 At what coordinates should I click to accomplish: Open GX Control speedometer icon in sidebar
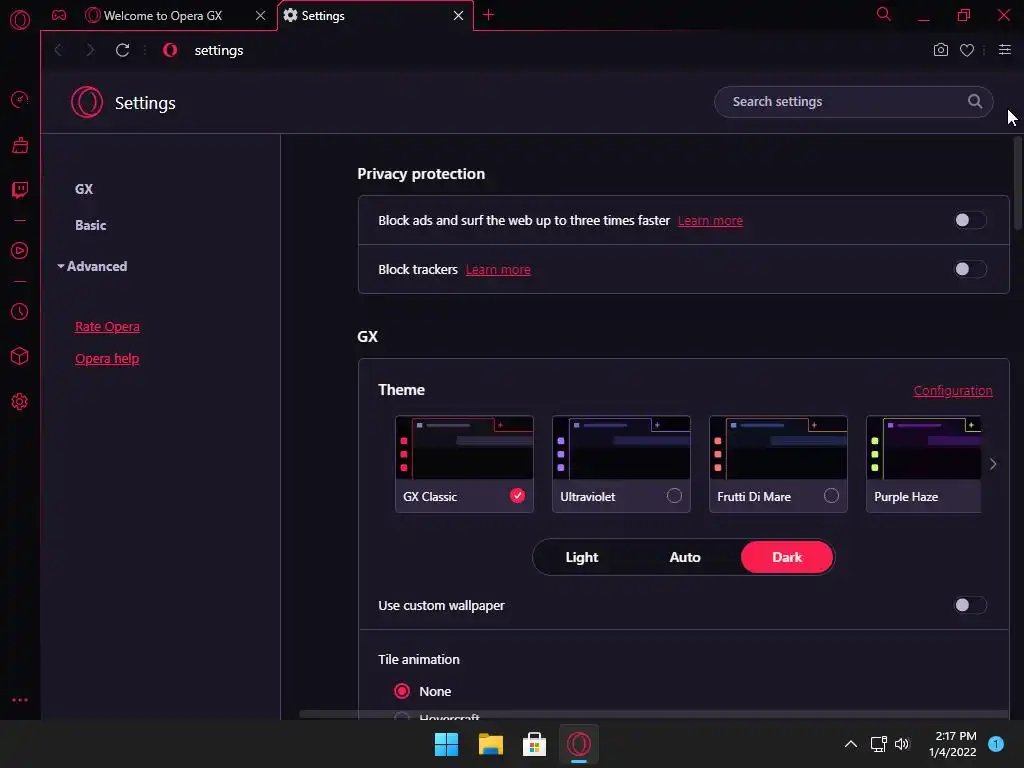click(x=20, y=100)
